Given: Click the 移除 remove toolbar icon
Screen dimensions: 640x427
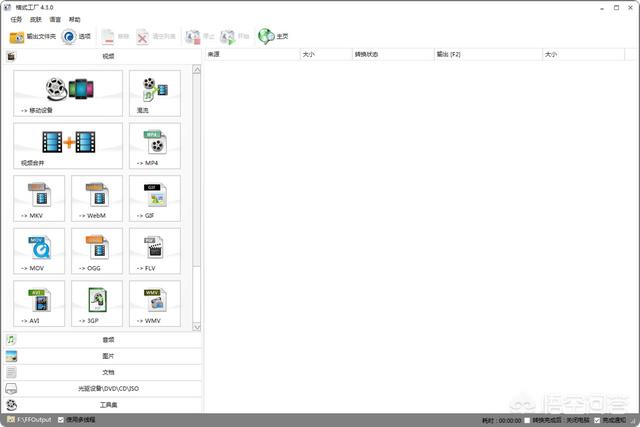Looking at the screenshot, I should [108, 37].
